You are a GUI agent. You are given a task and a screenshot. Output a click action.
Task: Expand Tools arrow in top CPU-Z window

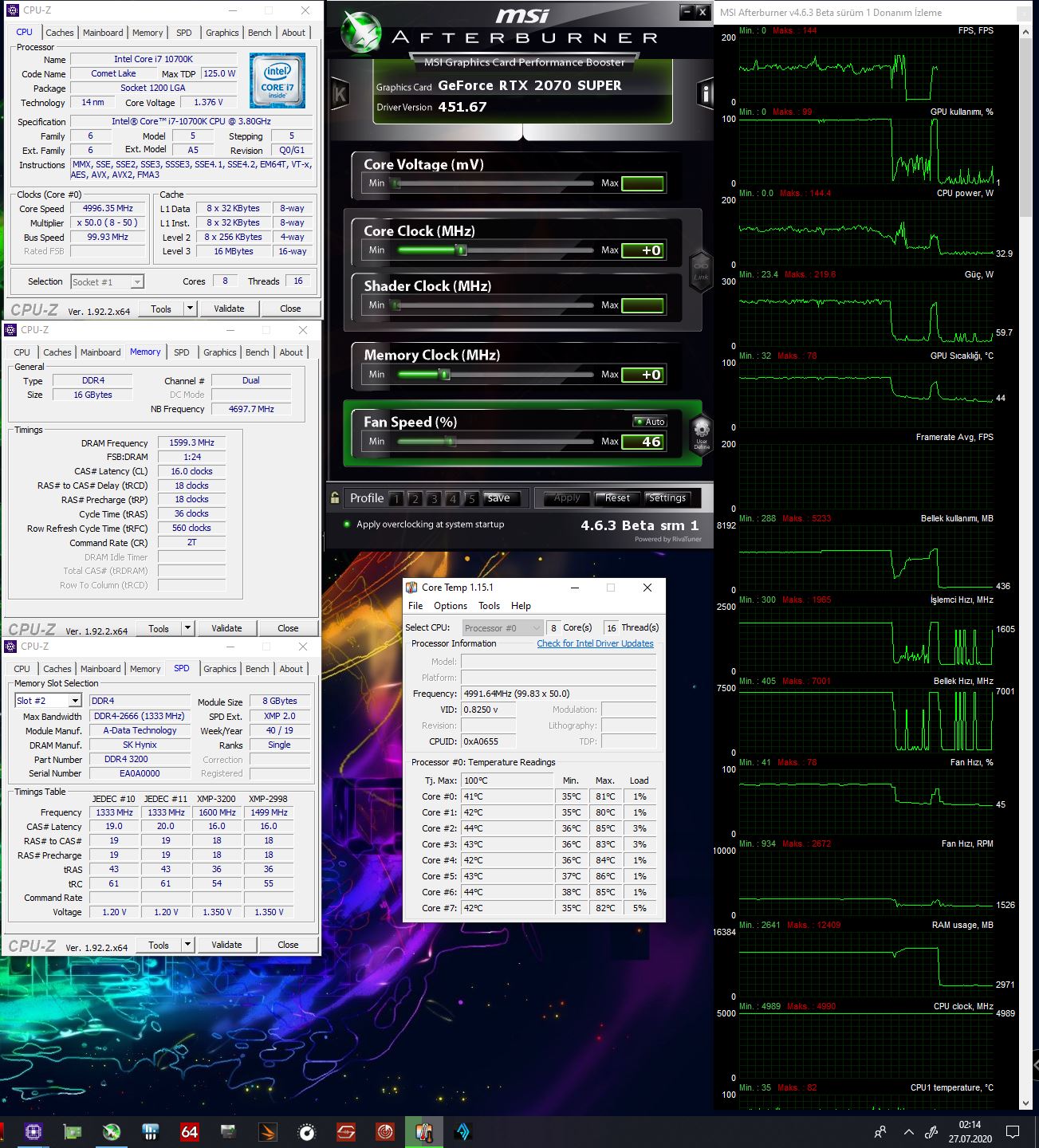(190, 309)
